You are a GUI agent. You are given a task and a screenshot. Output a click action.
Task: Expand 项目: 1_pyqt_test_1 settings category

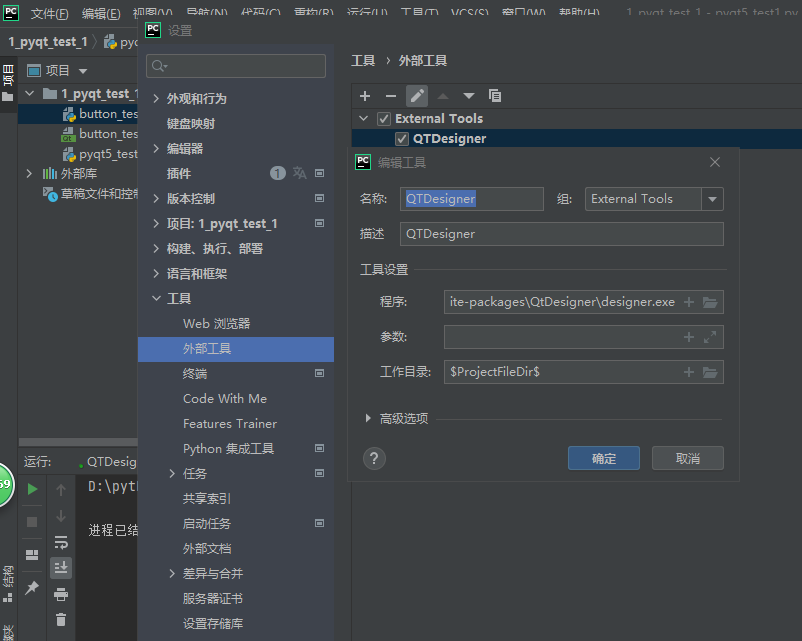tap(156, 224)
